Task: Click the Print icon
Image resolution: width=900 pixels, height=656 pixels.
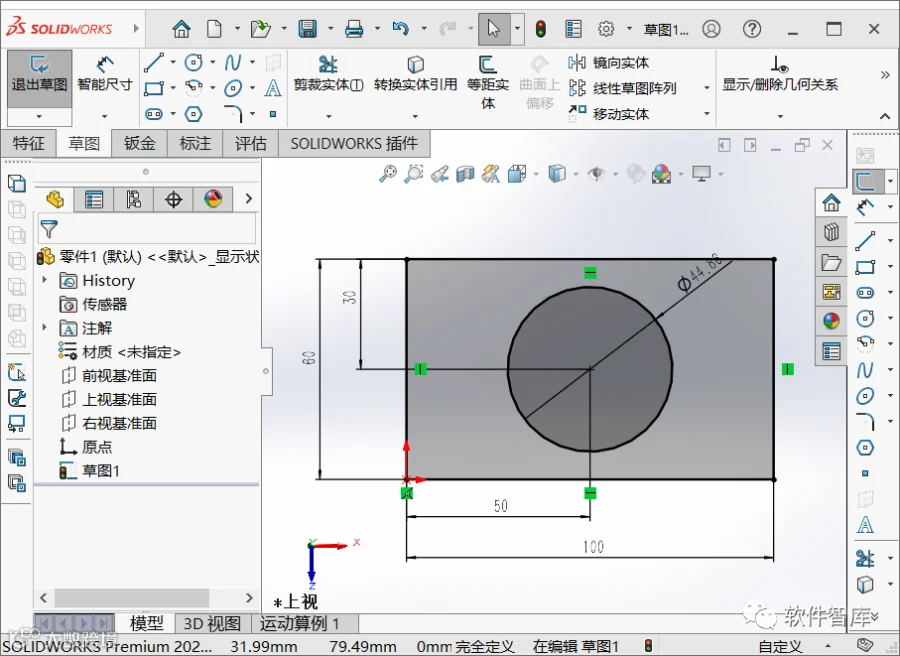Action: 354,28
